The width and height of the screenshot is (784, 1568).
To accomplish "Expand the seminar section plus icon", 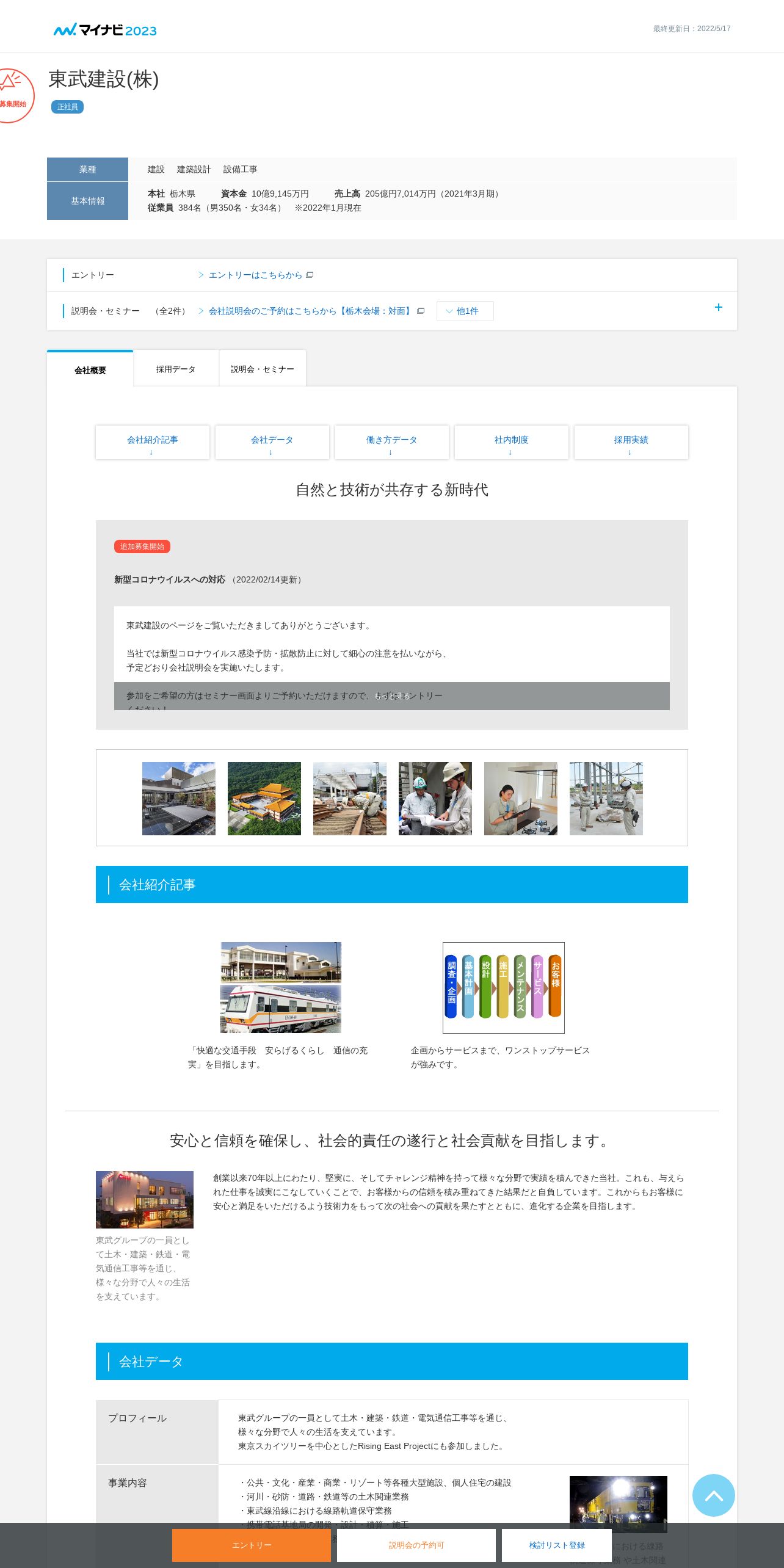I will click(x=718, y=307).
